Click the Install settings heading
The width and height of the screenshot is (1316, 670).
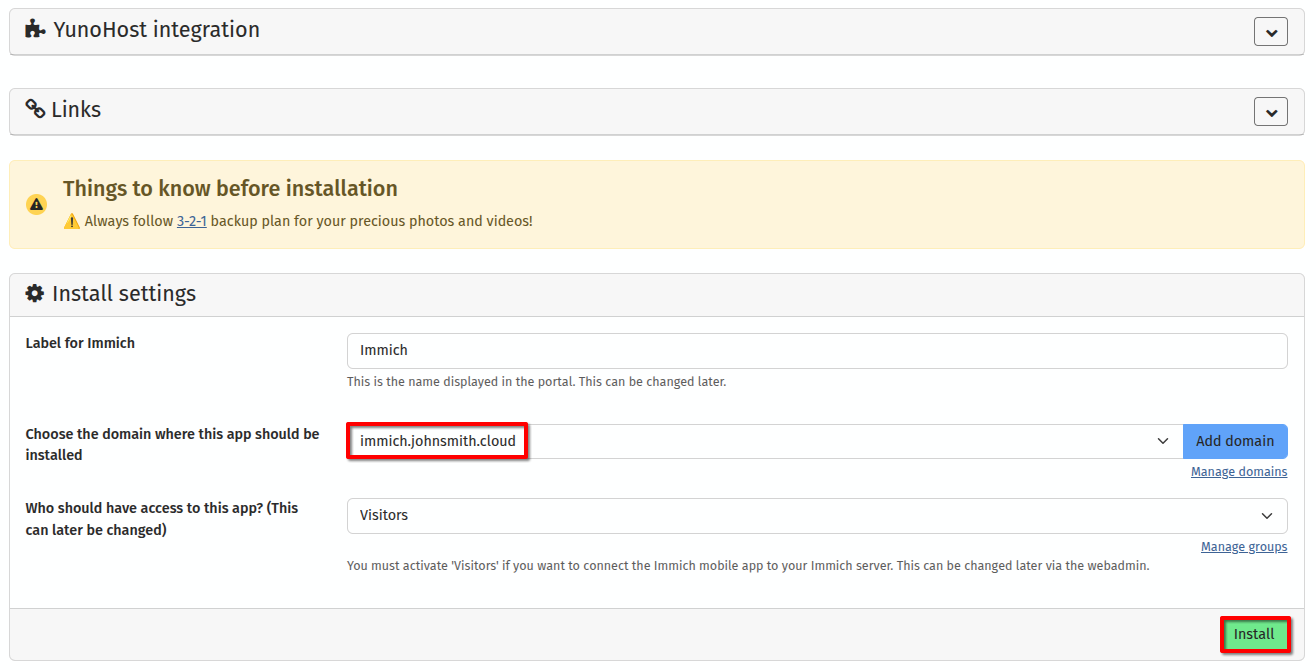(x=124, y=293)
